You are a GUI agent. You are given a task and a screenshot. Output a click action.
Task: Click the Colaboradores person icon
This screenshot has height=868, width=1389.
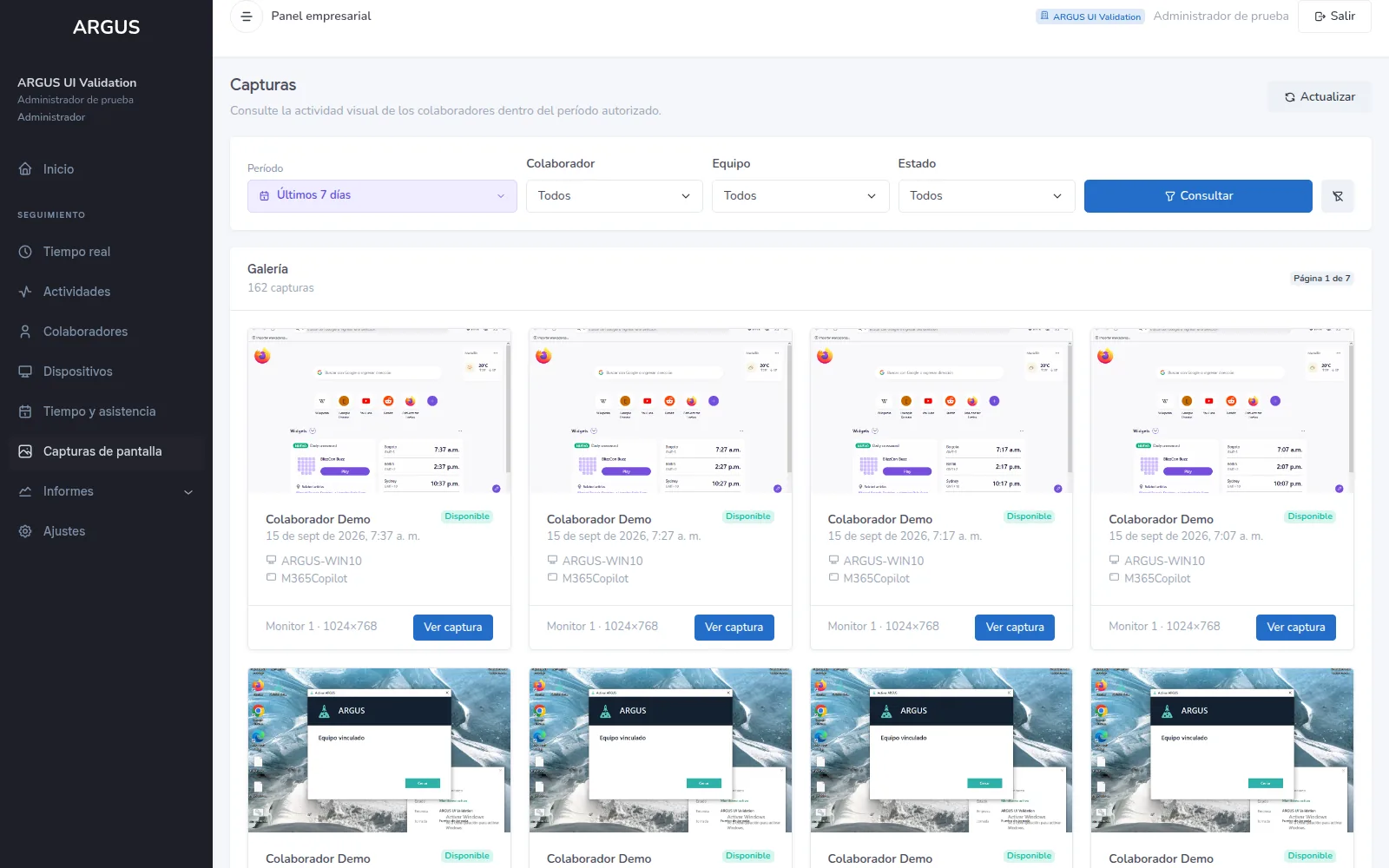click(x=25, y=332)
